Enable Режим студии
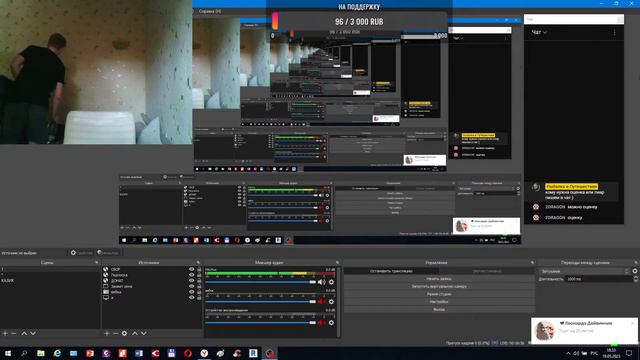Image resolution: width=640 pixels, height=360 pixels. (x=439, y=294)
